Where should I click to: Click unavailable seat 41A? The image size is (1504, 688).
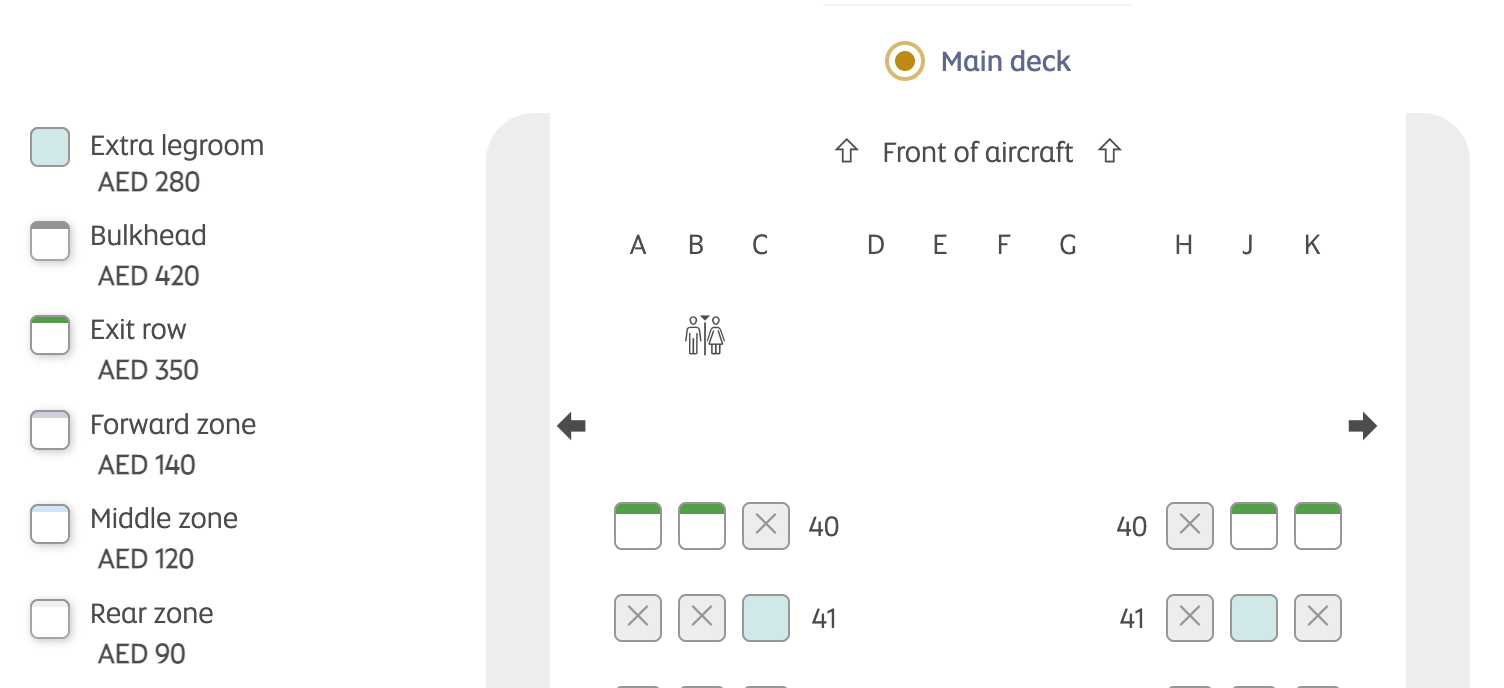(638, 618)
